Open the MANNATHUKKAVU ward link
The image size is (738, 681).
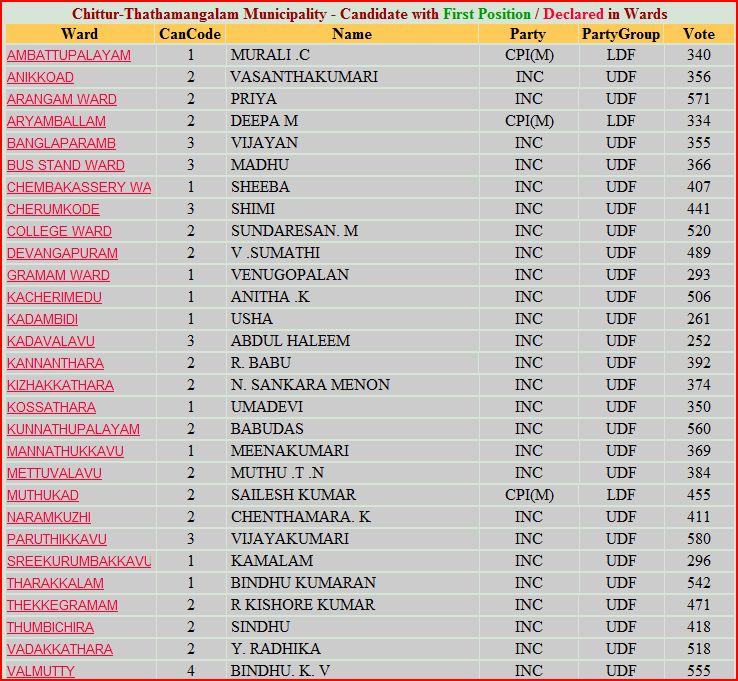(65, 451)
